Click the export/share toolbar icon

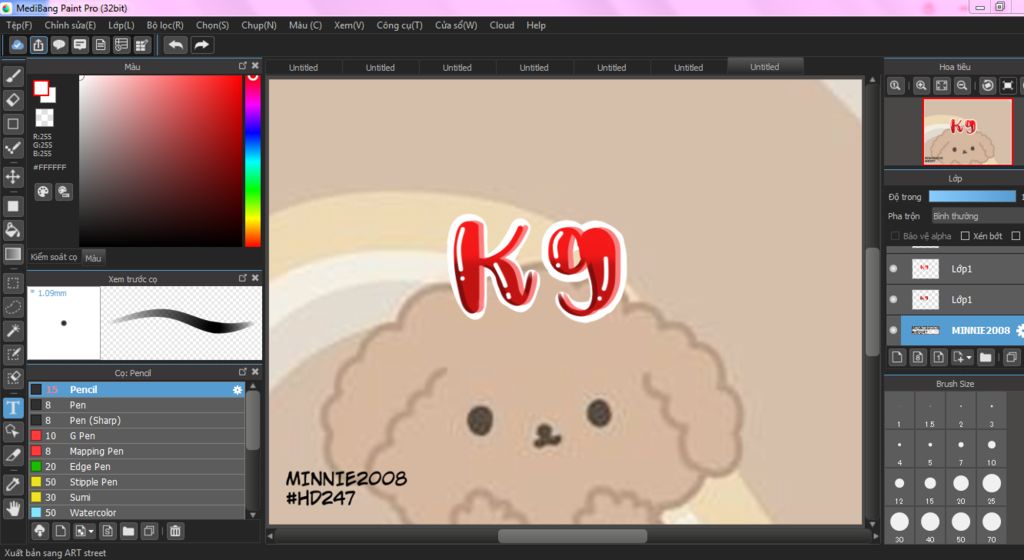[x=39, y=45]
